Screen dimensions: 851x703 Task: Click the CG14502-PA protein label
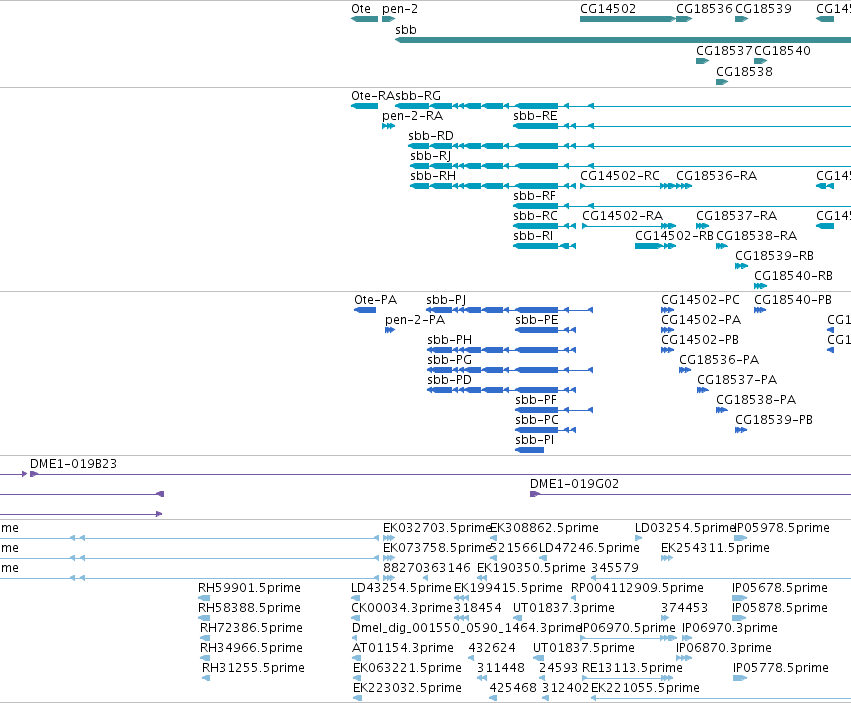(x=701, y=320)
